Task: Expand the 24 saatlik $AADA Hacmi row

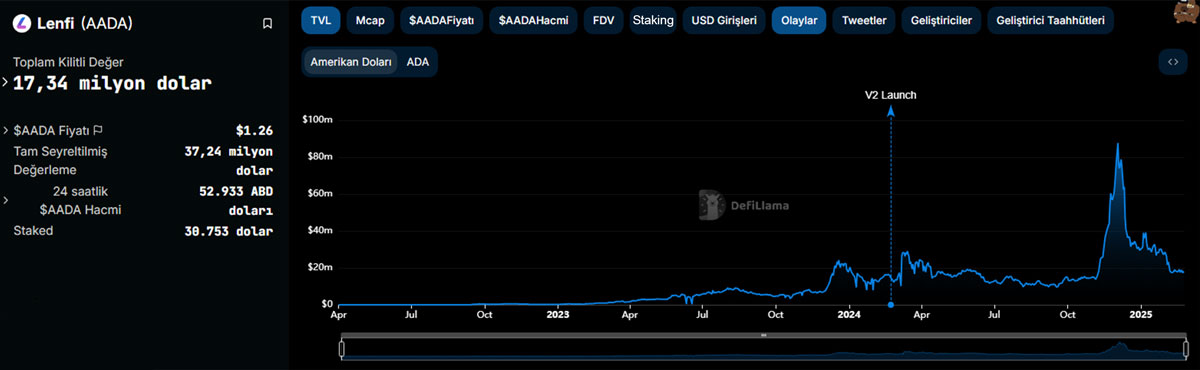Action: pyautogui.click(x=6, y=200)
